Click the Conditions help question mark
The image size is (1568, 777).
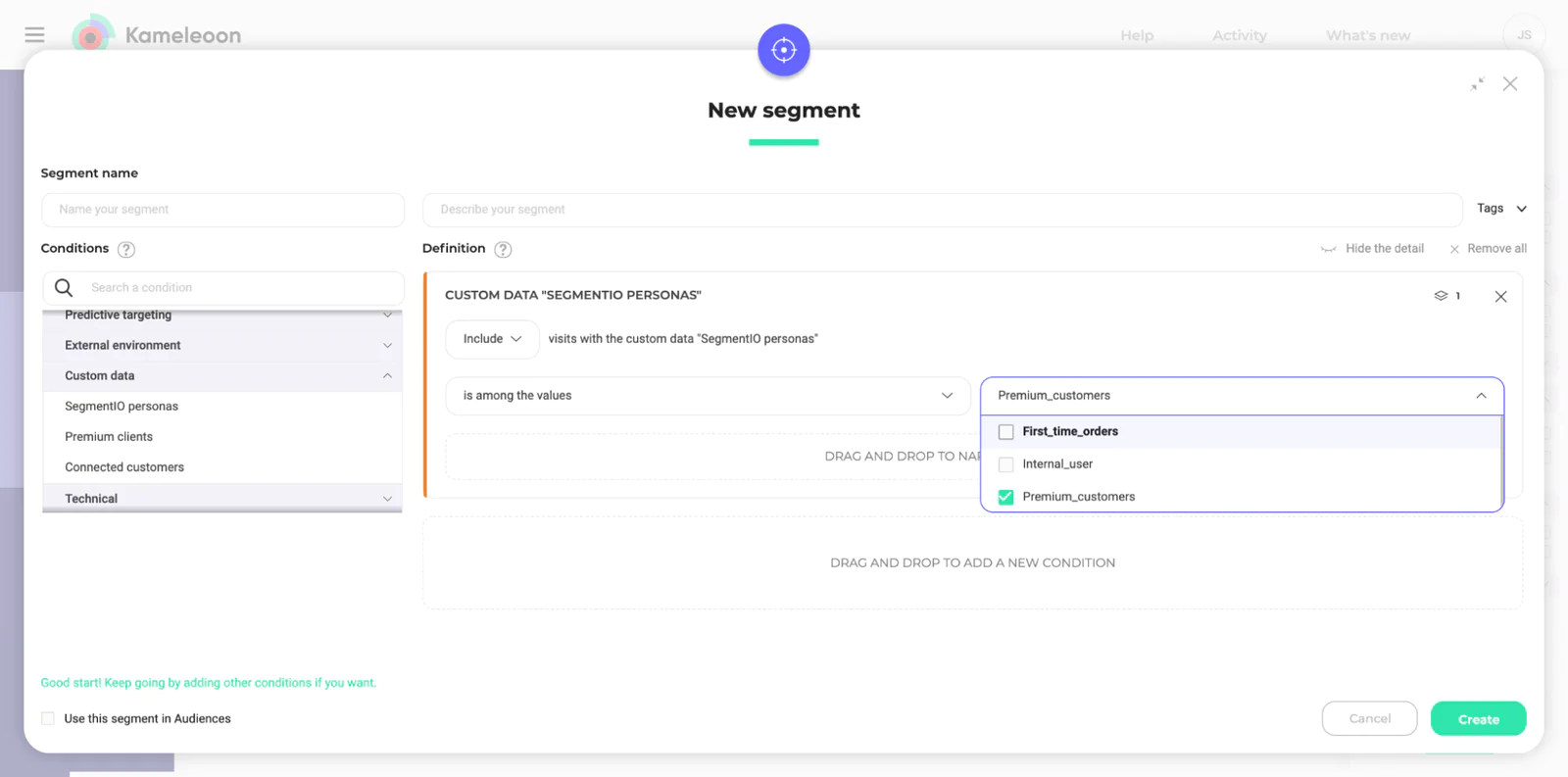click(126, 250)
